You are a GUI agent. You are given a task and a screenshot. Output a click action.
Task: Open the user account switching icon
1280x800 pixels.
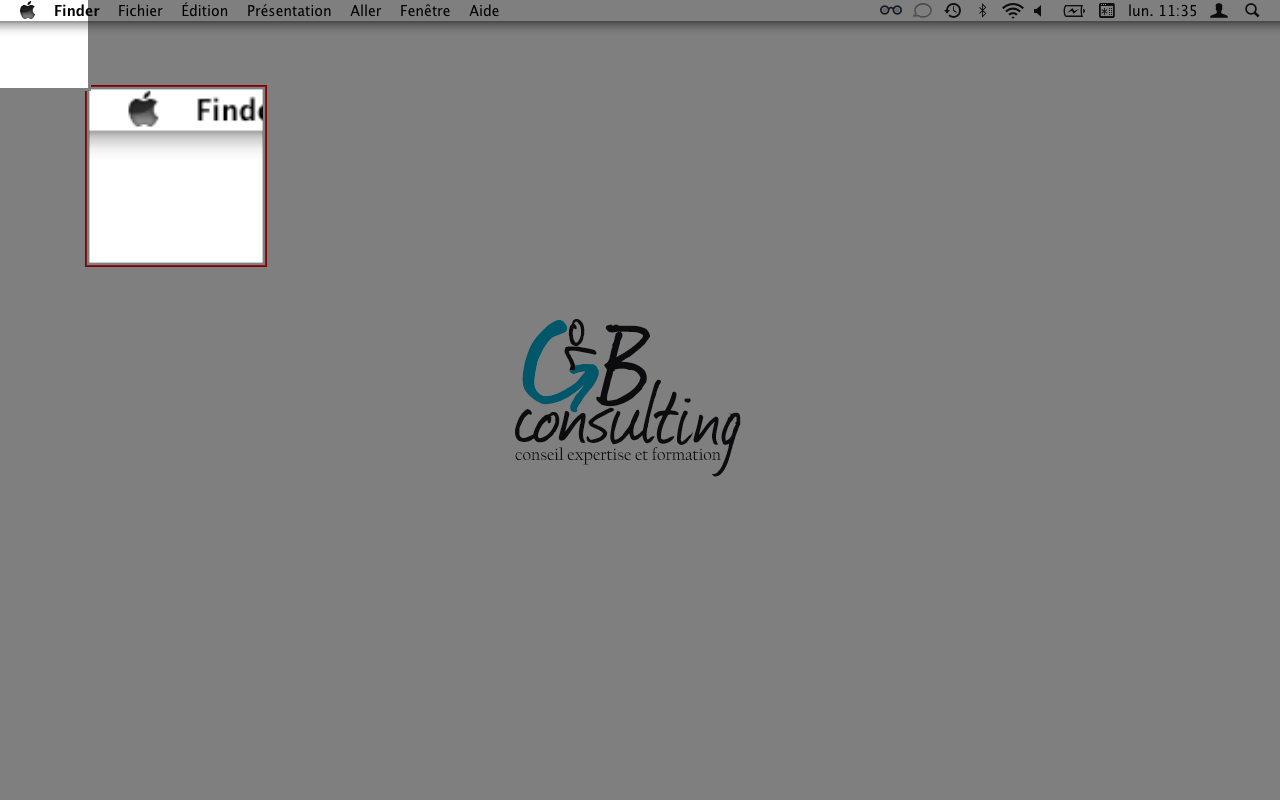[1219, 11]
